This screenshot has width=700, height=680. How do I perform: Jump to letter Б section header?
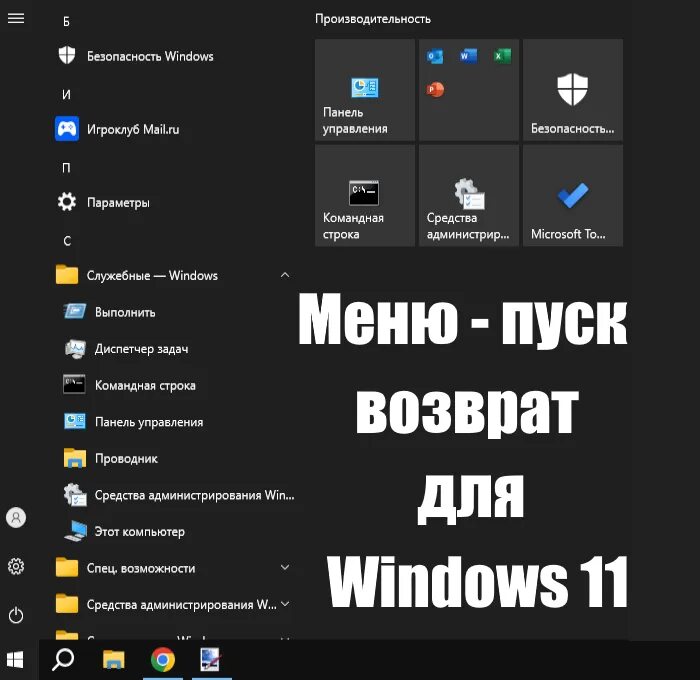click(66, 21)
